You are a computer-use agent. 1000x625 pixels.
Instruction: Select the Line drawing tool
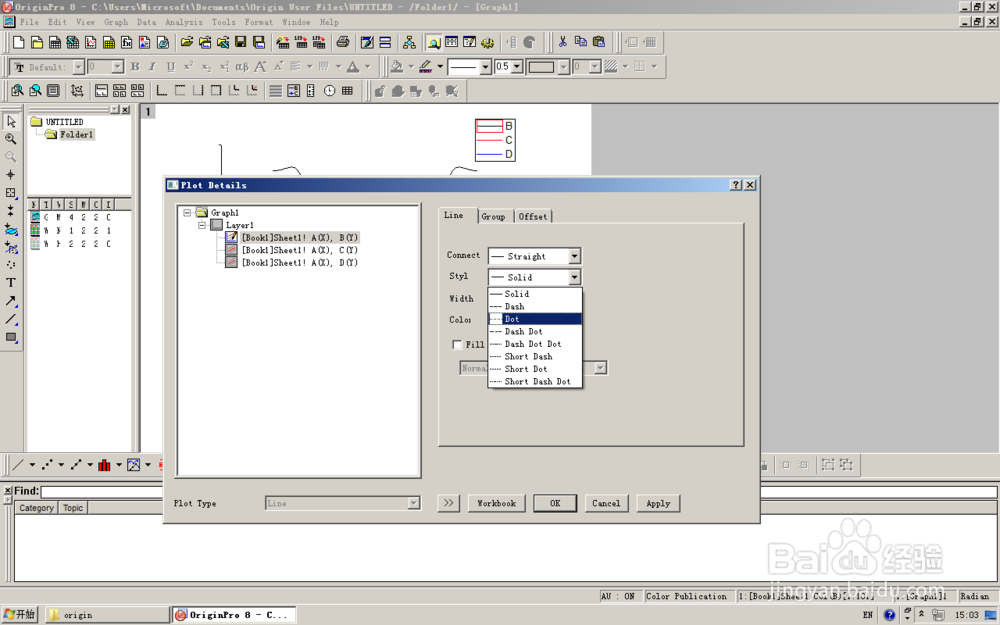(11, 319)
